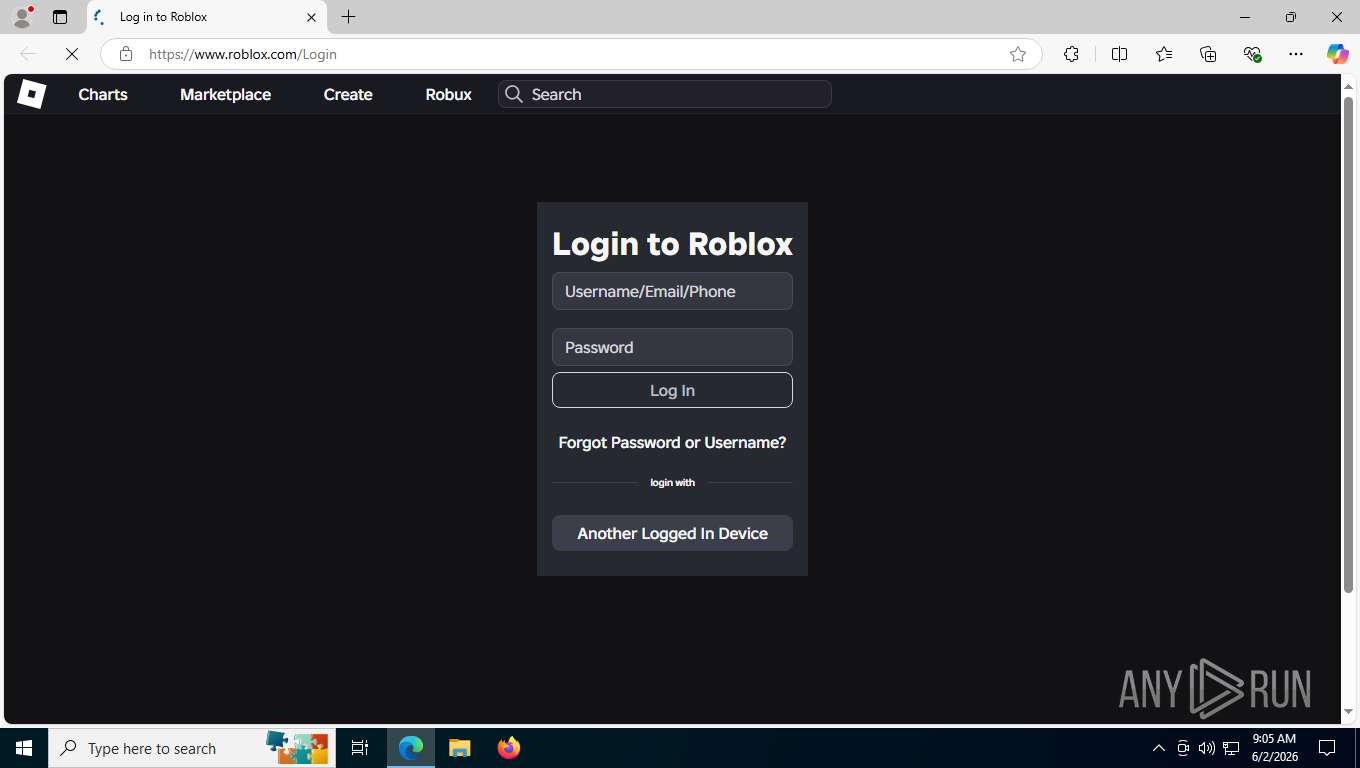Click scrollbar down arrow
The height and width of the screenshot is (768, 1360).
(x=1348, y=711)
